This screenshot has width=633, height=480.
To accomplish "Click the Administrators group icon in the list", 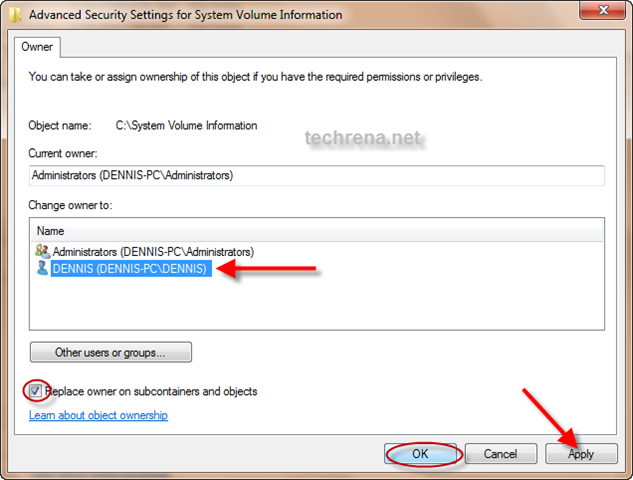I will pyautogui.click(x=42, y=252).
